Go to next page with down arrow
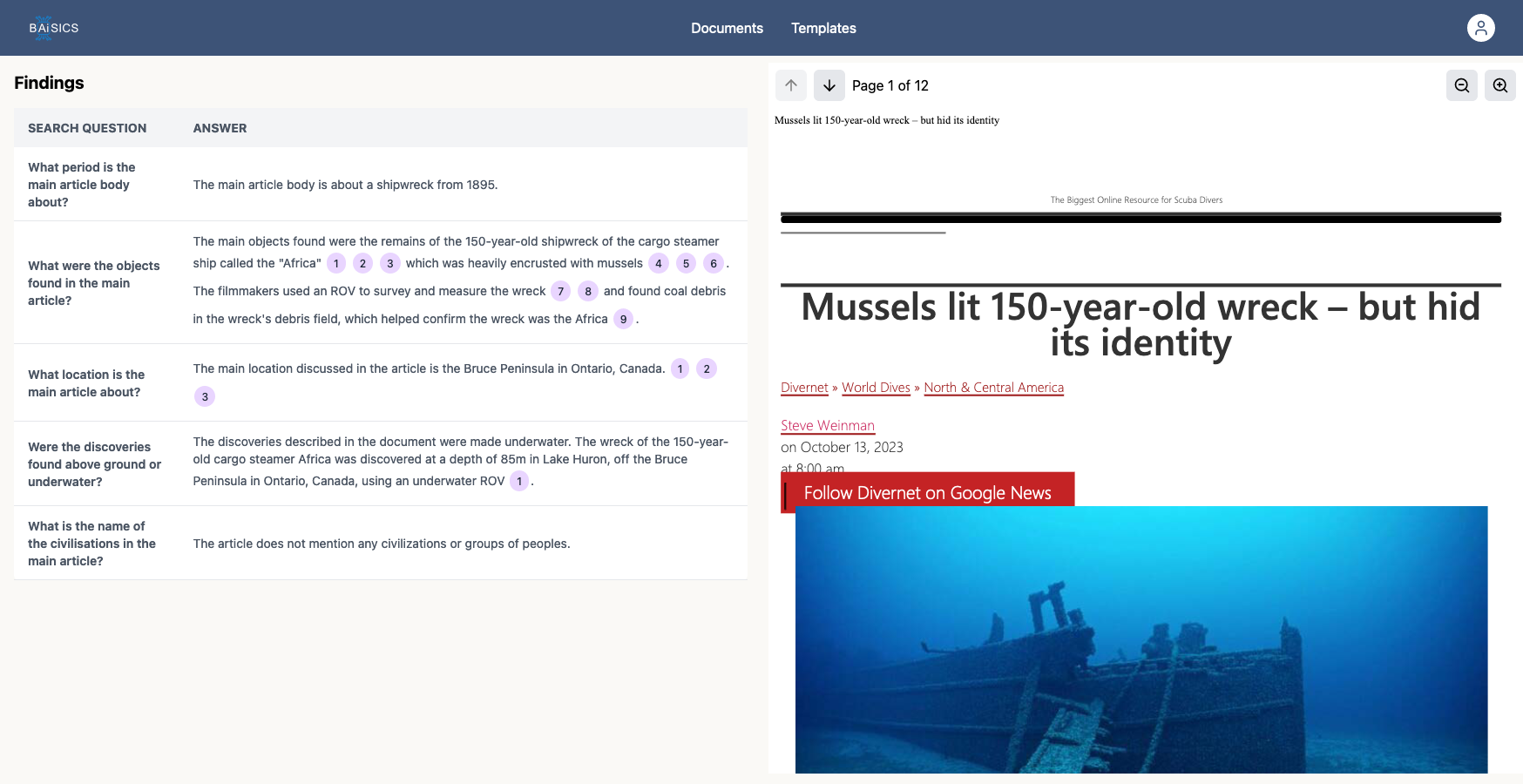 pos(829,85)
